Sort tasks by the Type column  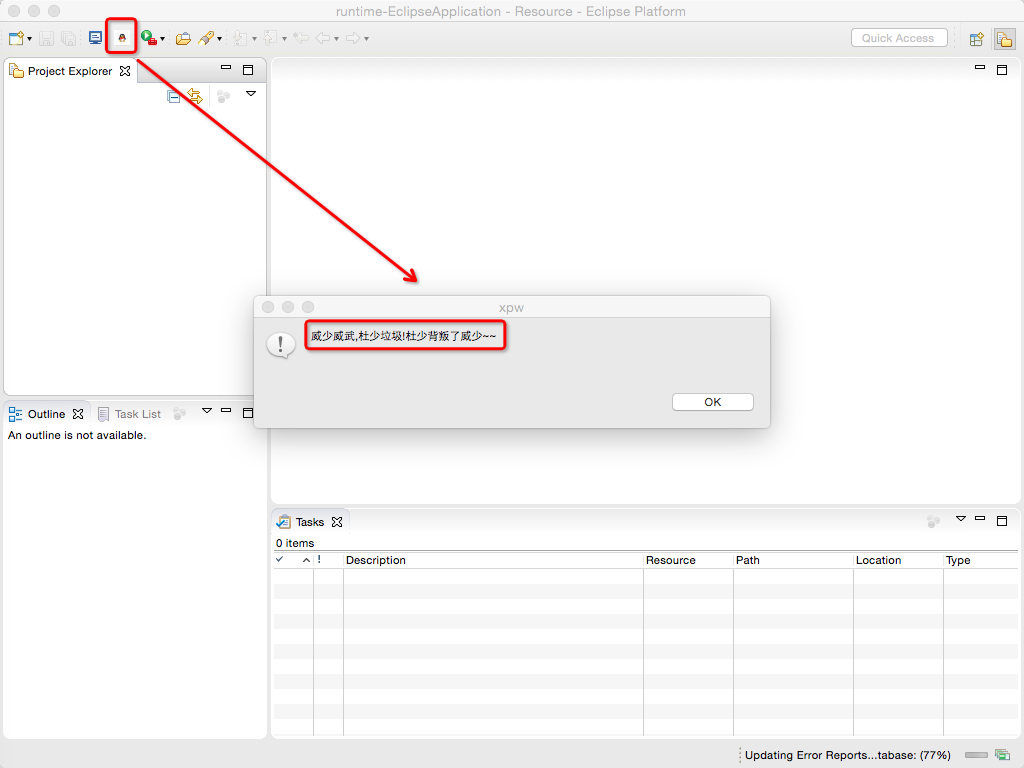point(982,560)
